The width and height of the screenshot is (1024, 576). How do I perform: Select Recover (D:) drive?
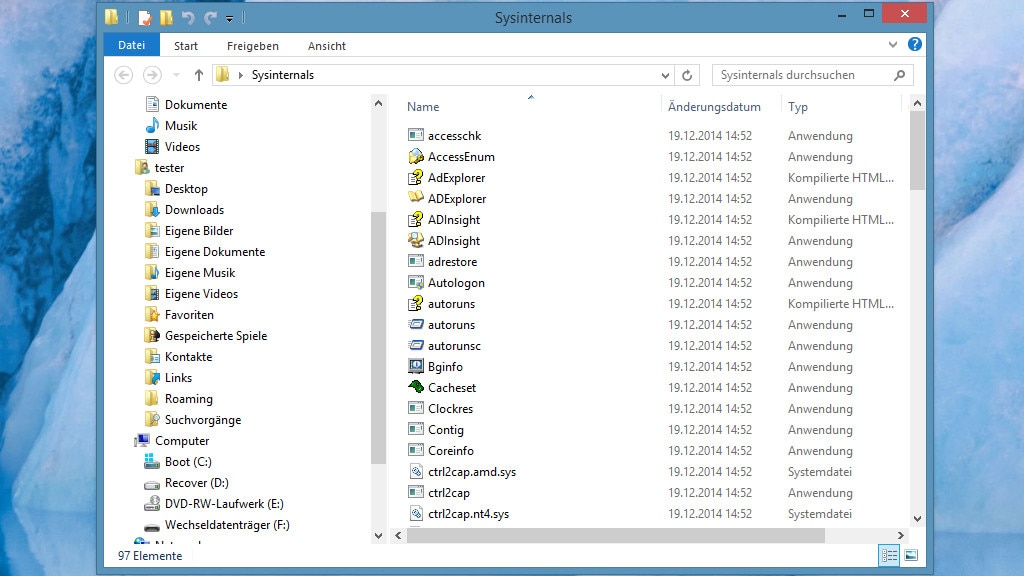pos(197,483)
